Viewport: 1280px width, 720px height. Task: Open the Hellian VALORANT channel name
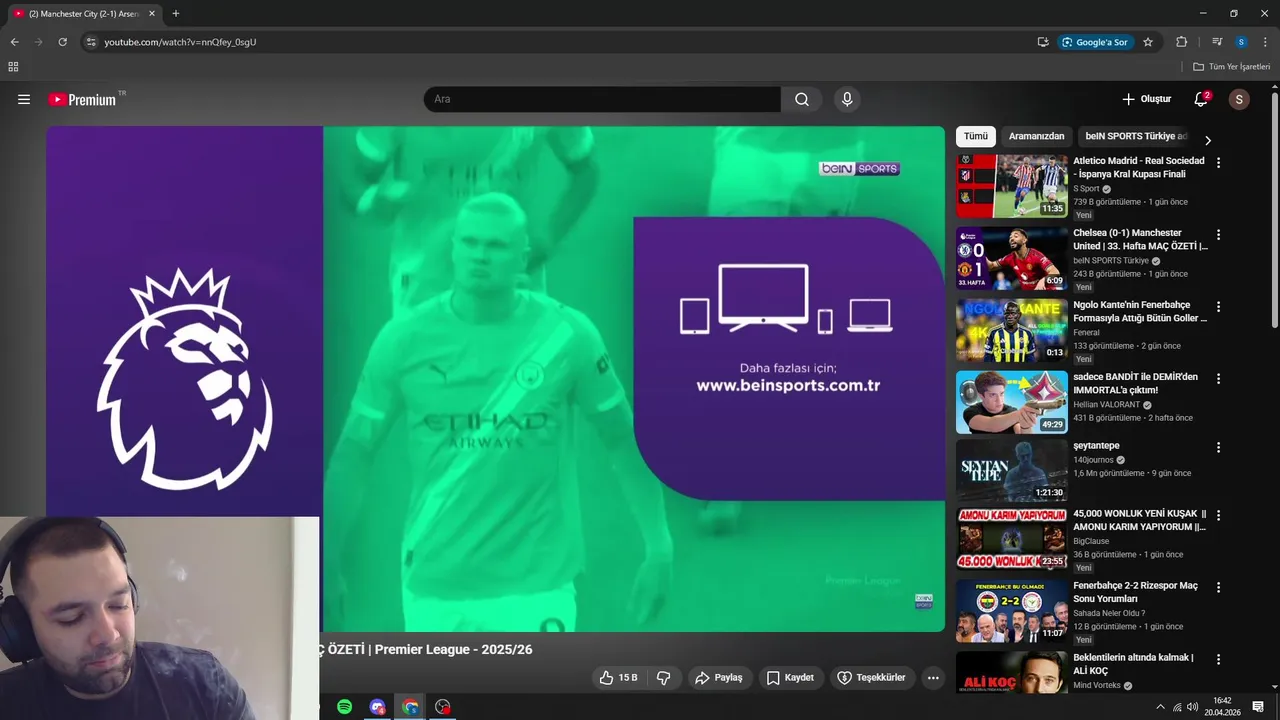1107,404
